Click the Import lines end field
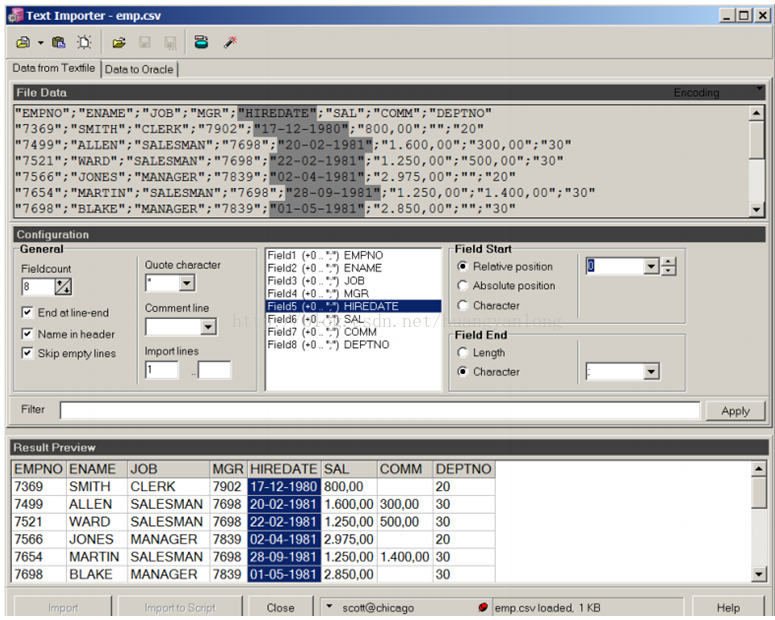The height and width of the screenshot is (620, 775). point(214,370)
